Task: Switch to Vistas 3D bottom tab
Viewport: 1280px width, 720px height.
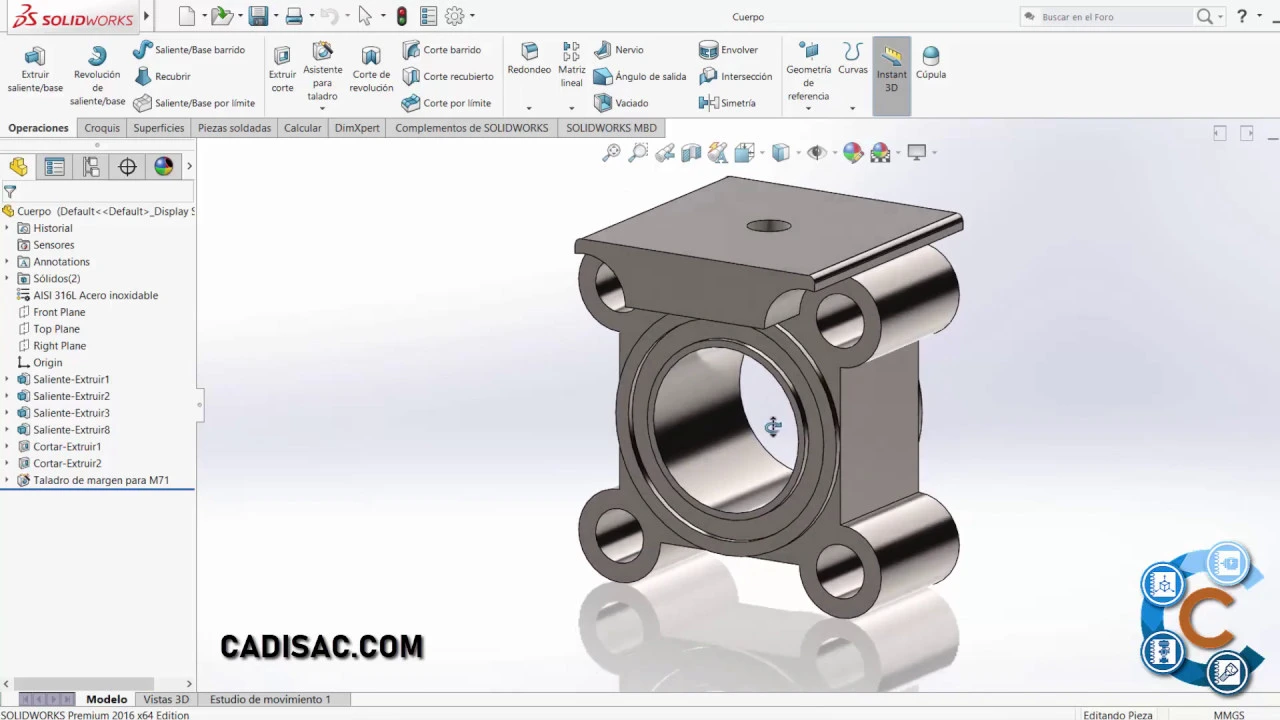Action: (166, 699)
